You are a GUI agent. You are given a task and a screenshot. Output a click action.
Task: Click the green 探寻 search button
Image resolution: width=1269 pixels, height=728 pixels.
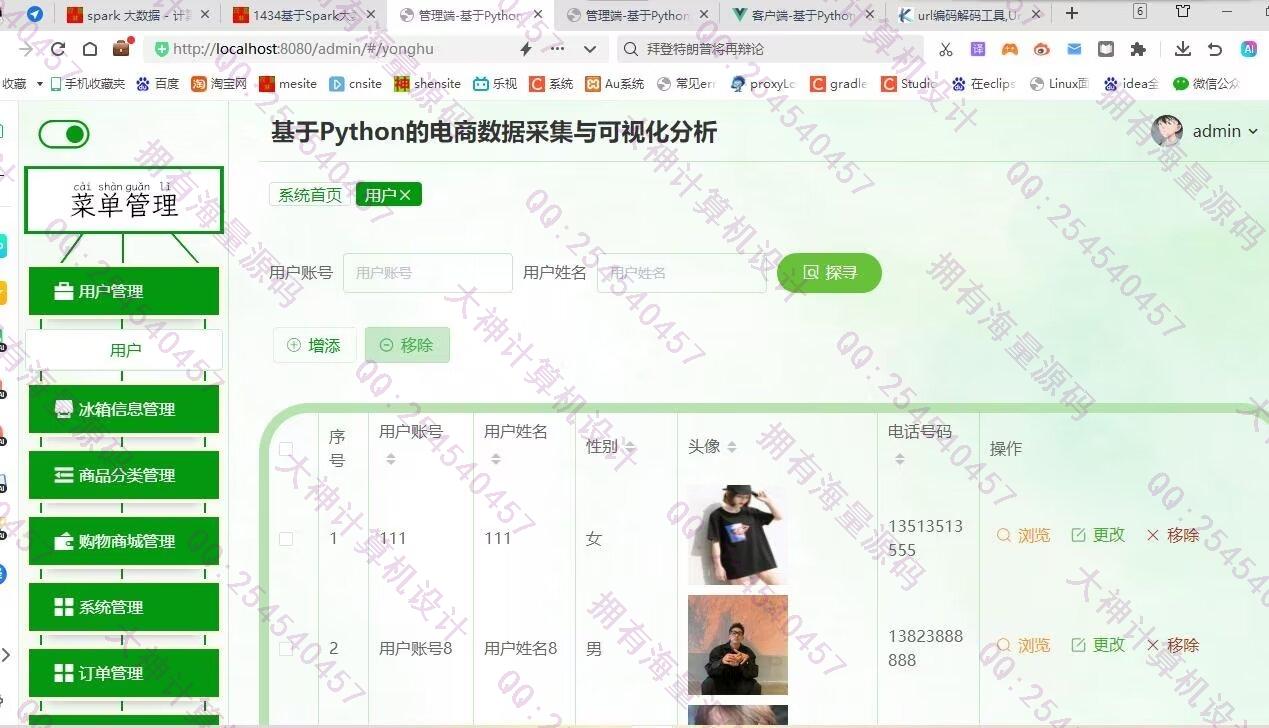829,272
